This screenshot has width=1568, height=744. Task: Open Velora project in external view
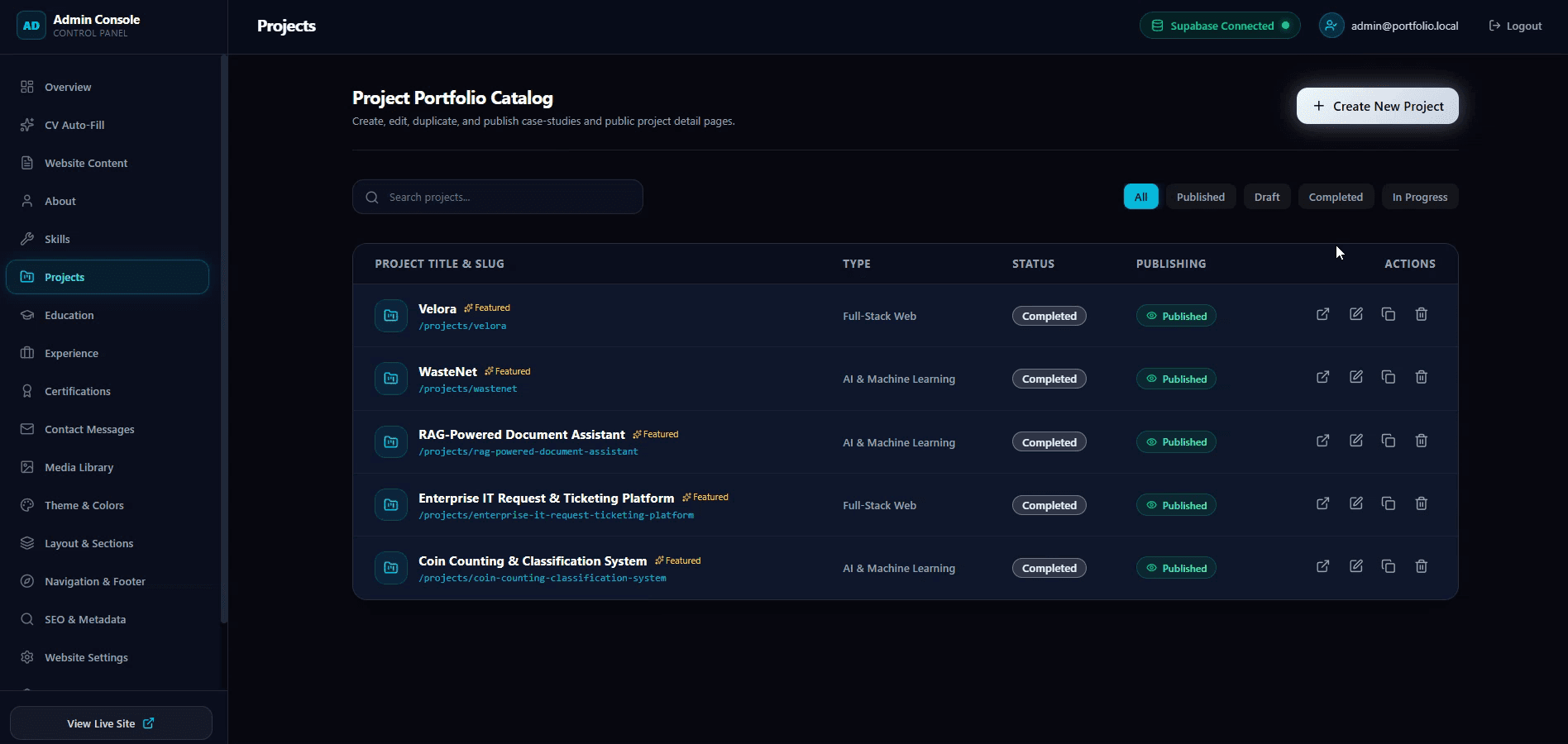[1322, 314]
